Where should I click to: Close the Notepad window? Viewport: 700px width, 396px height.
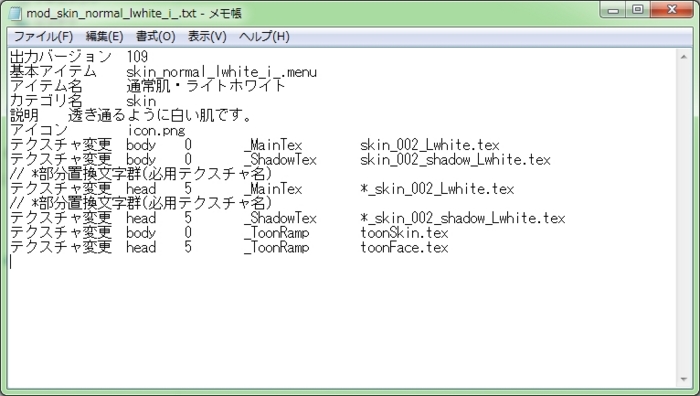[x=671, y=10]
